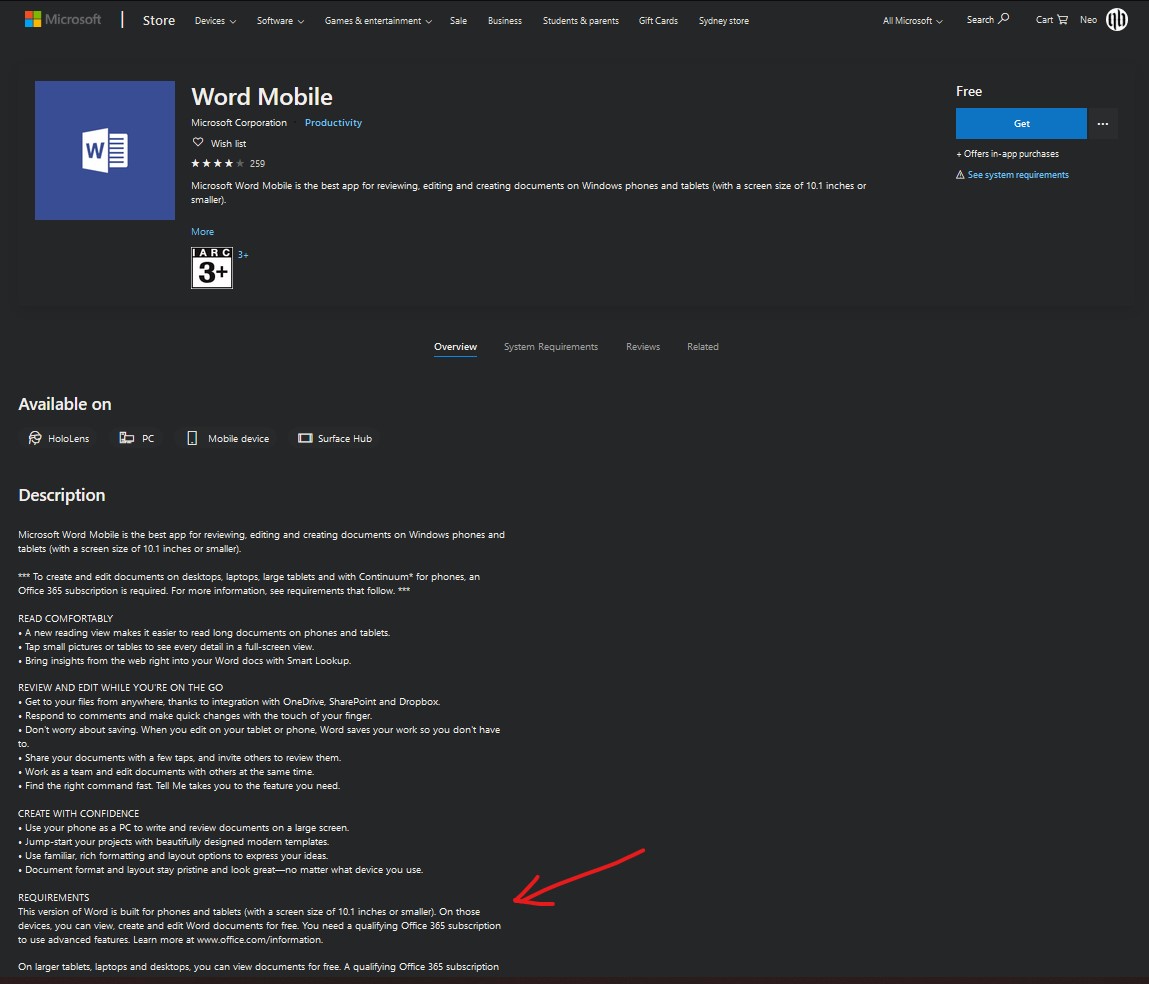
Task: Click the Mobile device icon
Action: (192, 438)
